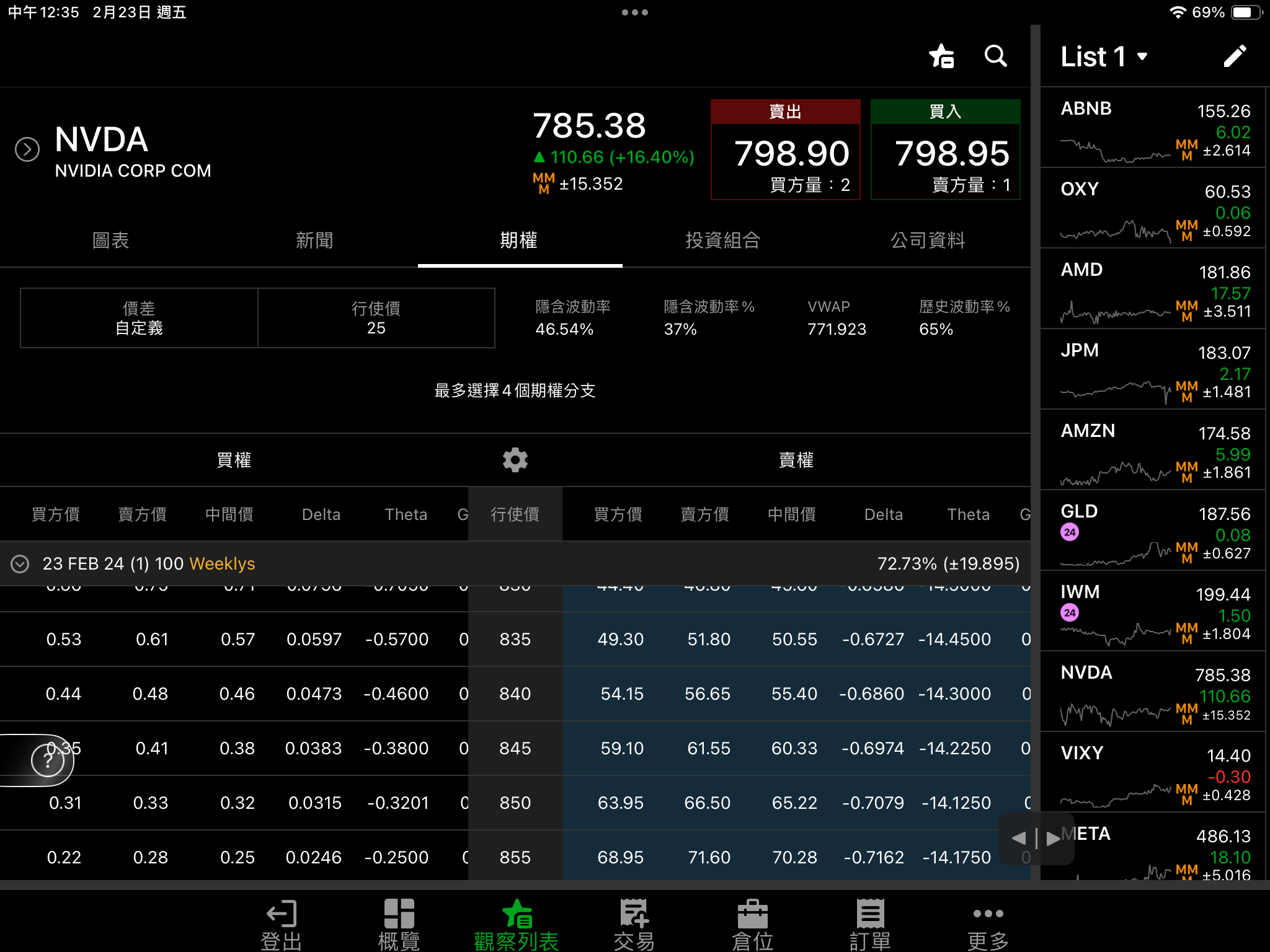This screenshot has width=1270, height=952.
Task: Tap the 72.73% (±19.895) expiry volatility text
Action: [x=948, y=563]
